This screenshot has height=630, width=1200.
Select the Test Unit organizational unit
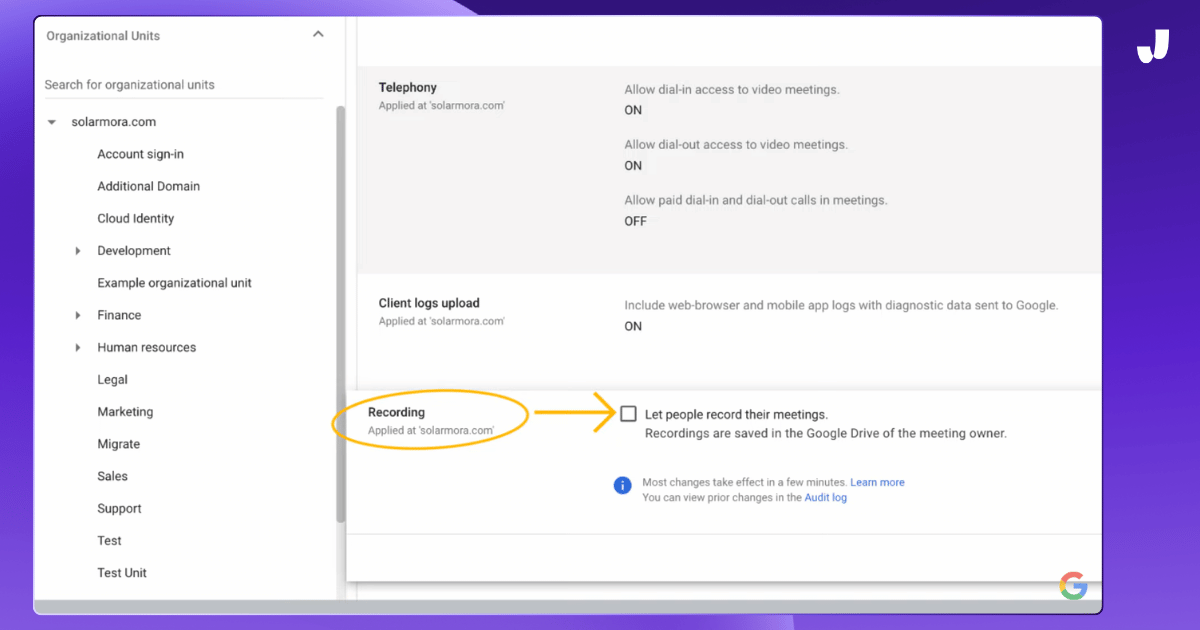[x=122, y=573]
